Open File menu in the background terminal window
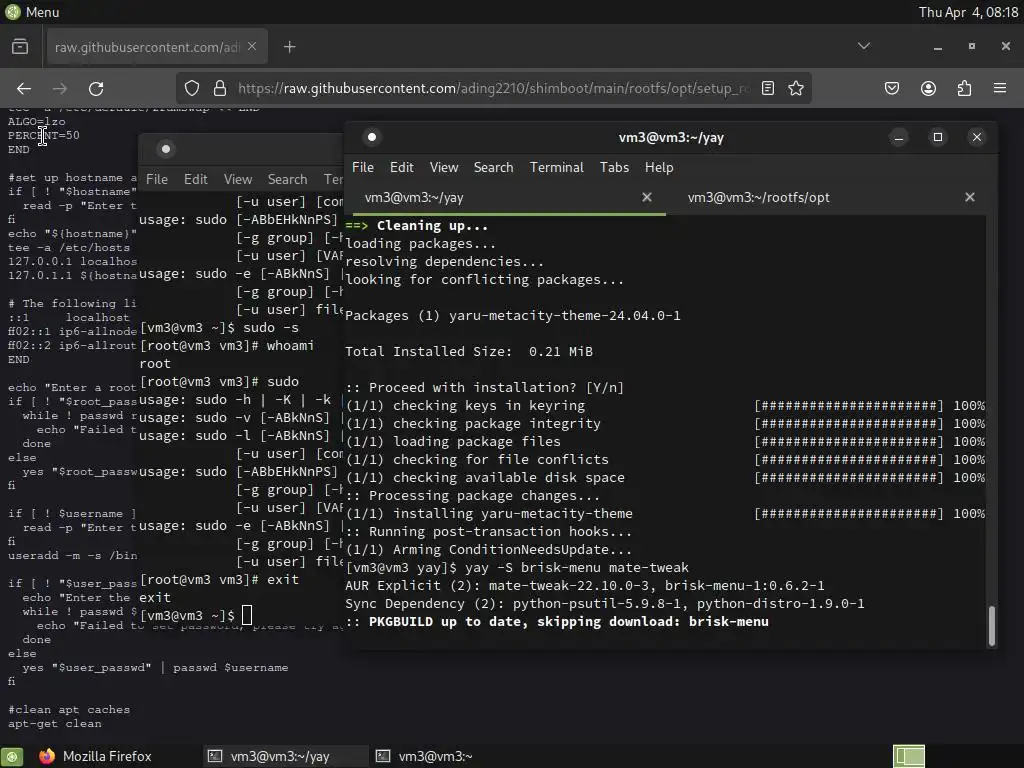This screenshot has width=1024, height=768. tap(157, 179)
